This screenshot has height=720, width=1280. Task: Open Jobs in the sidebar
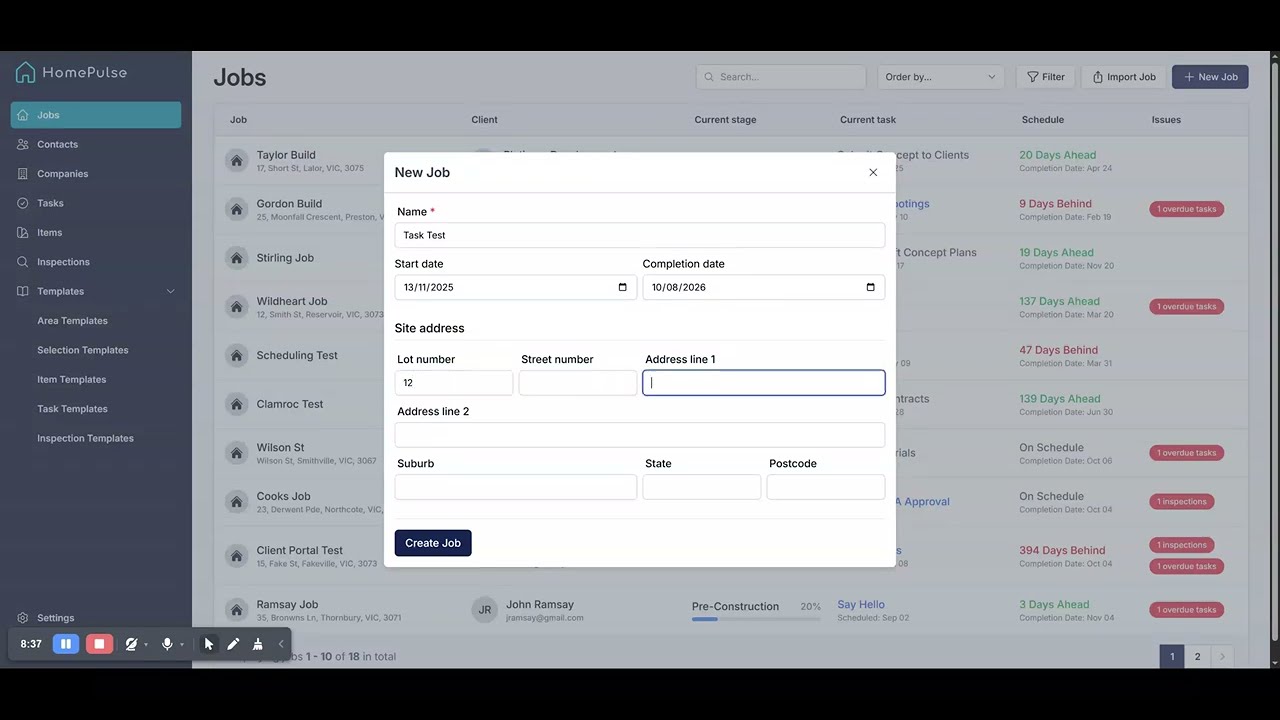point(96,115)
